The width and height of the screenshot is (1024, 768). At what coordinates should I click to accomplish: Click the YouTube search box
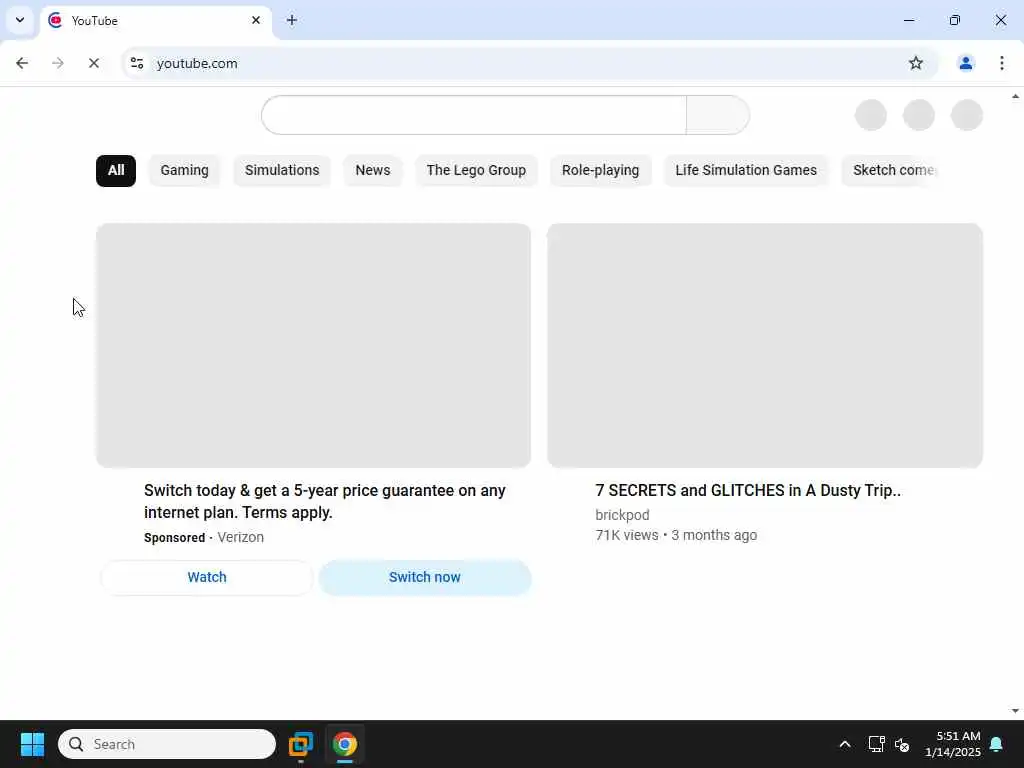(474, 115)
